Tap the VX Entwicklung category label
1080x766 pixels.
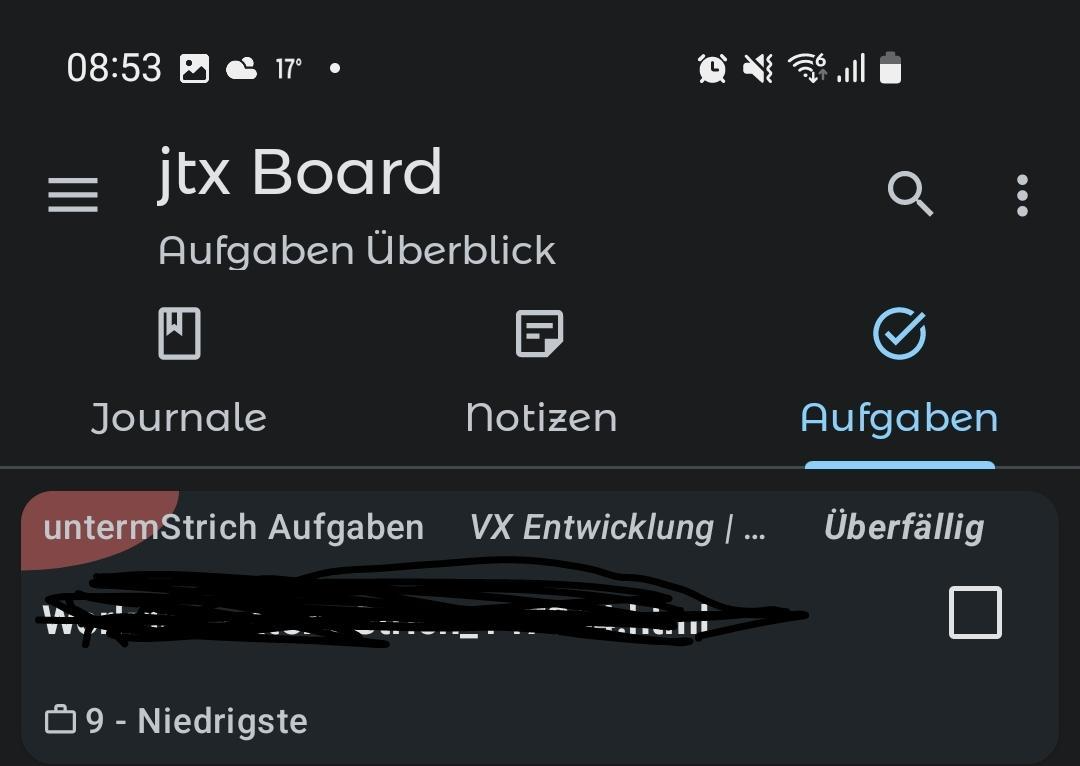(618, 528)
